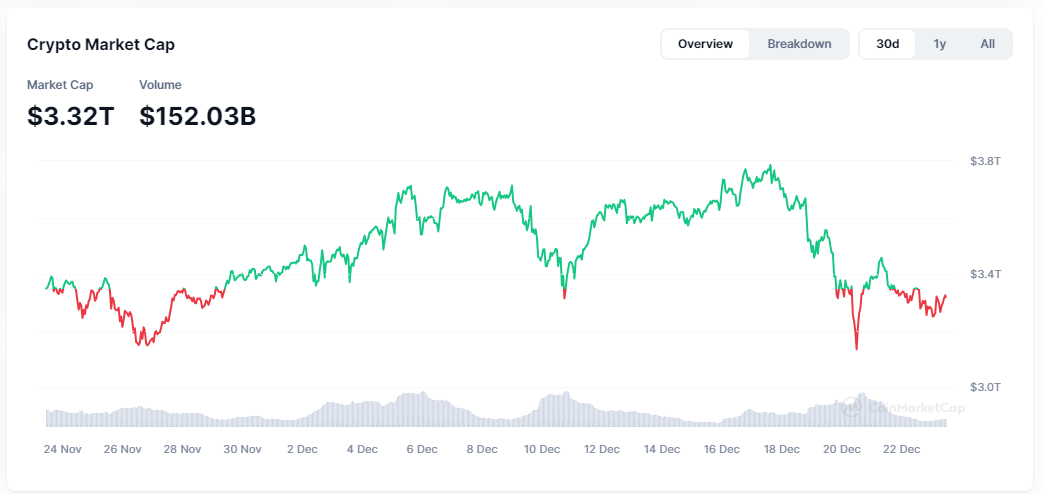The height and width of the screenshot is (494, 1045).
Task: Click the red dip near 20 Dec
Action: click(857, 347)
